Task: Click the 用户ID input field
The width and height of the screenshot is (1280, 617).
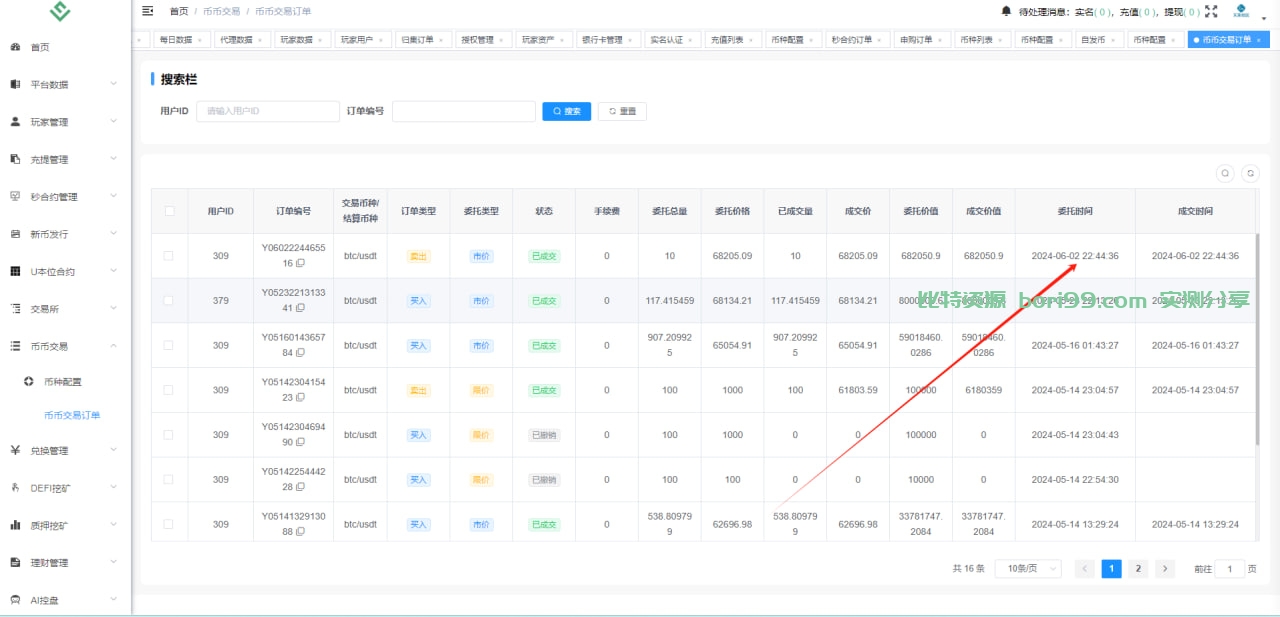Action: point(268,111)
